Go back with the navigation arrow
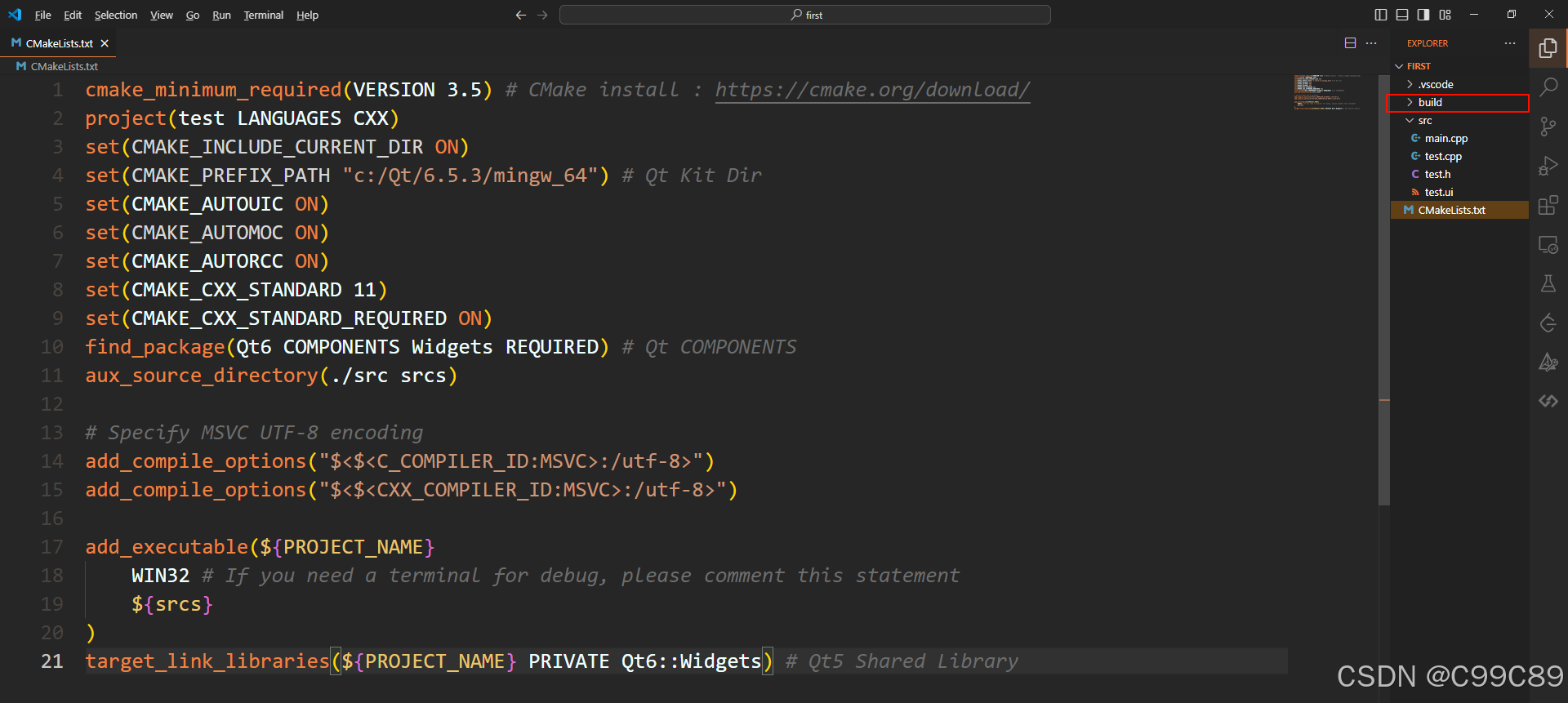Viewport: 1568px width, 703px height. [521, 15]
